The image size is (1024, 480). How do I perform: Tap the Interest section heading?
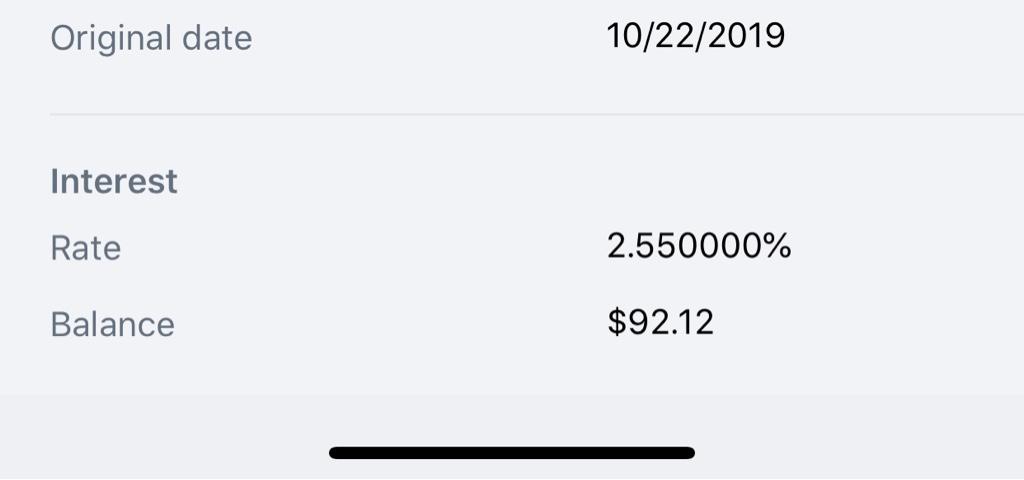[x=114, y=181]
